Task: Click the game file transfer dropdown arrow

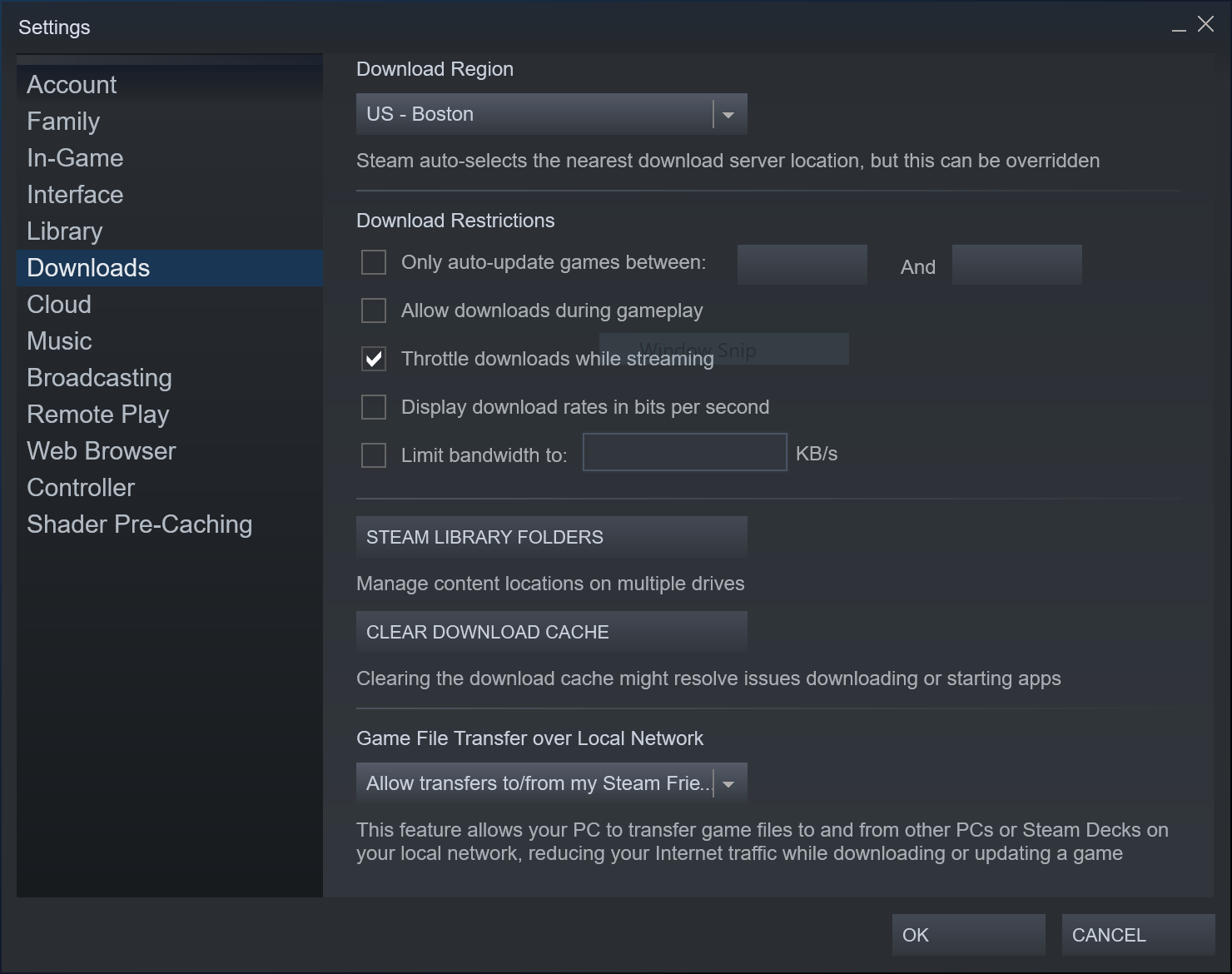Action: (729, 784)
